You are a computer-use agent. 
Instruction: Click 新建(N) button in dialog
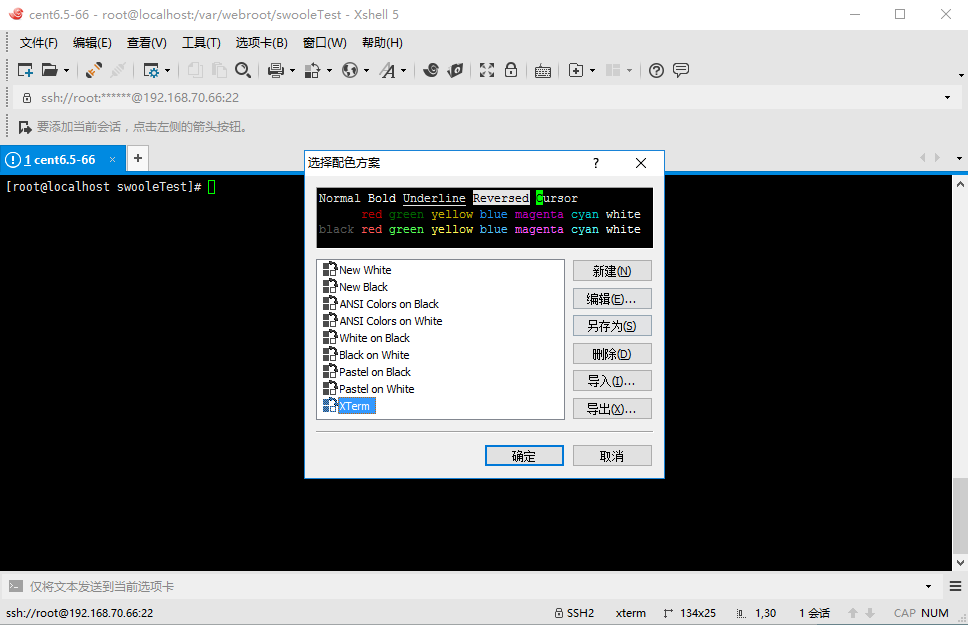612,271
